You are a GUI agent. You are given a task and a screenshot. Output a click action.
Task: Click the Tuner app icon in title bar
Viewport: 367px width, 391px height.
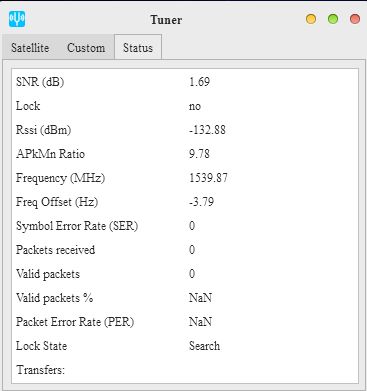pos(17,19)
